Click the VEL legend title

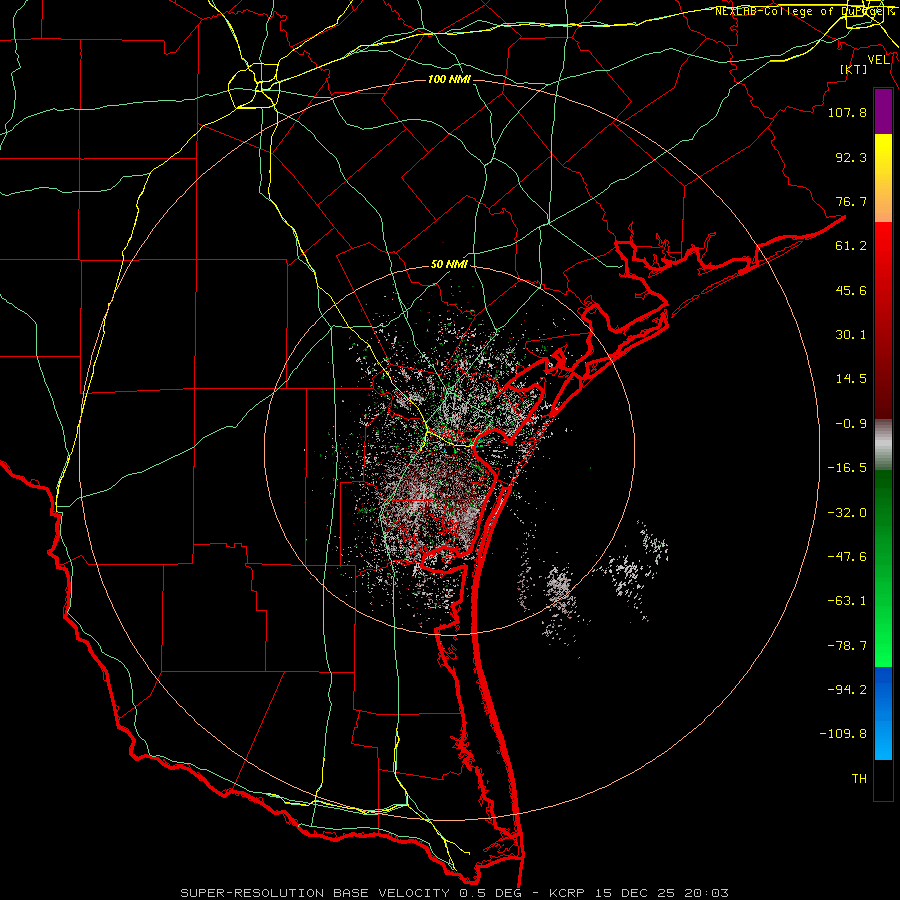878,60
